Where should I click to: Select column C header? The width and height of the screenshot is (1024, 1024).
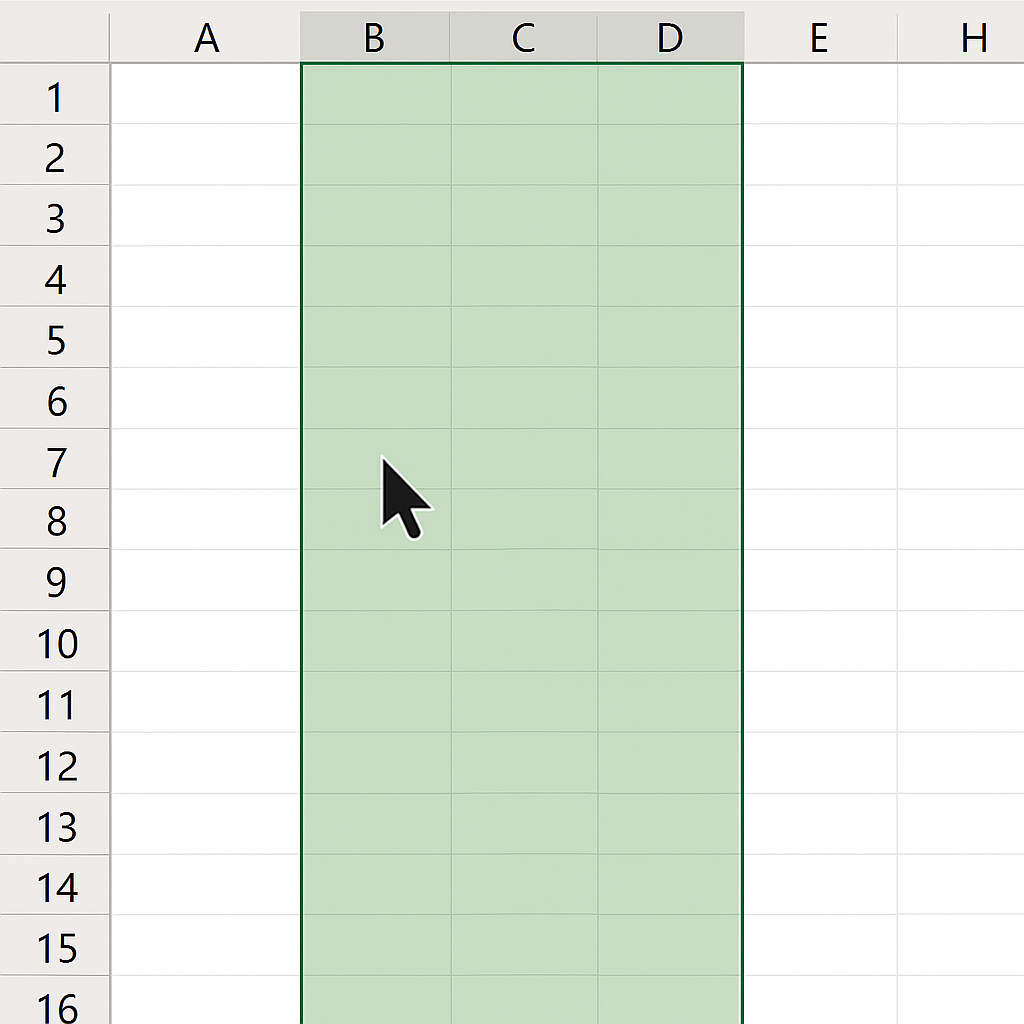coord(523,37)
